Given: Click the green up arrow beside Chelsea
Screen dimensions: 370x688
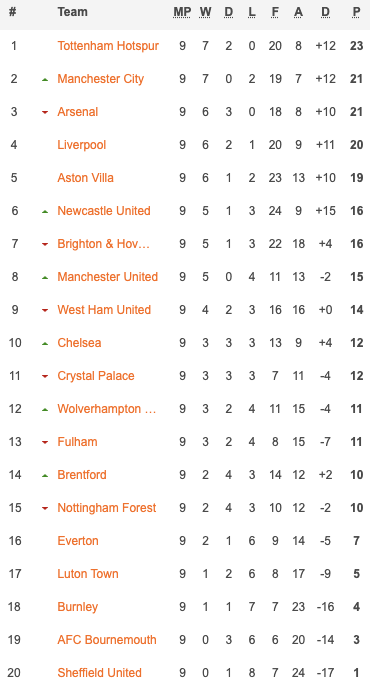Looking at the screenshot, I should pos(45,344).
